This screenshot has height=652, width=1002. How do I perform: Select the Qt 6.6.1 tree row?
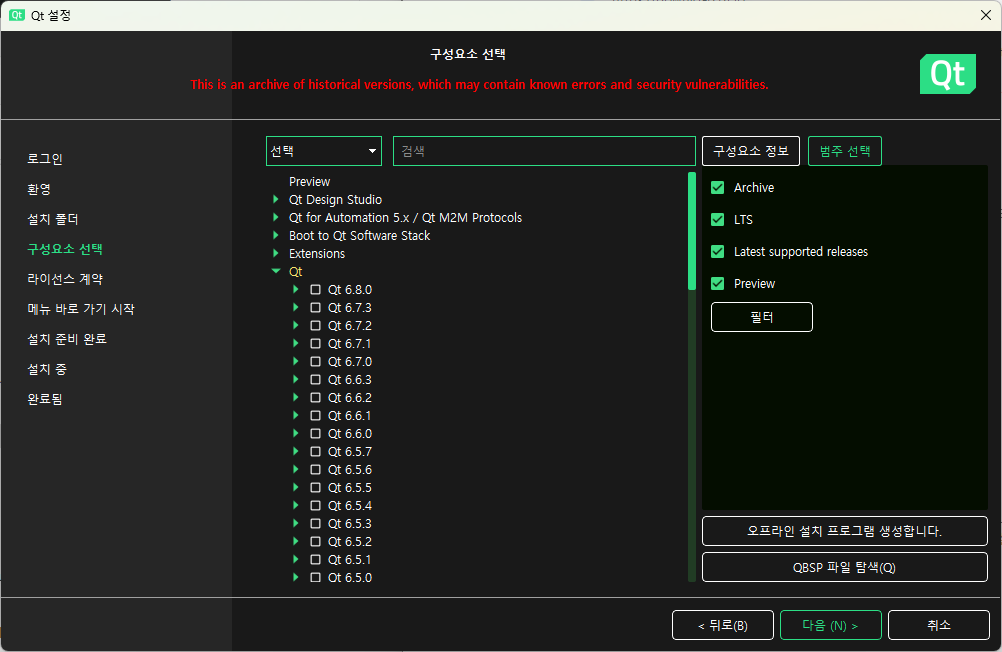click(350, 415)
